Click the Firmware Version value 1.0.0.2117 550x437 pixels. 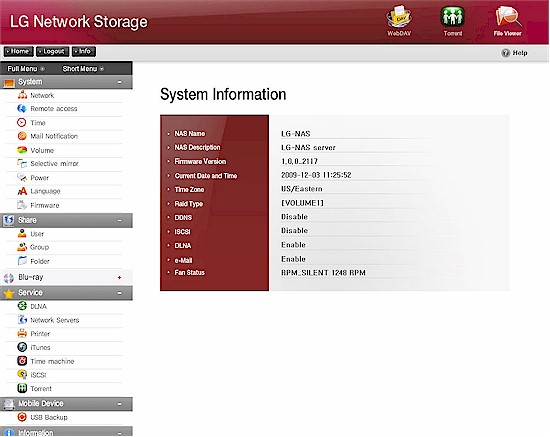(299, 161)
